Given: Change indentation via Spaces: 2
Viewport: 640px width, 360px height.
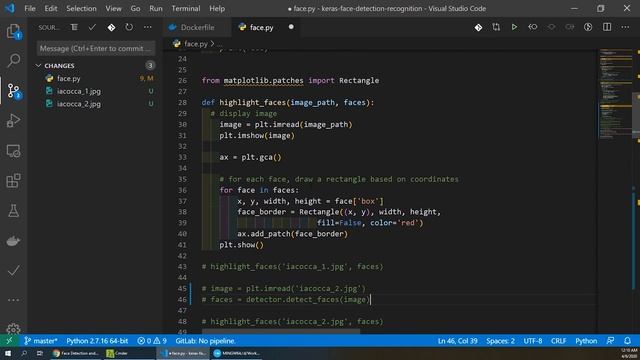Looking at the screenshot, I should pos(500,341).
